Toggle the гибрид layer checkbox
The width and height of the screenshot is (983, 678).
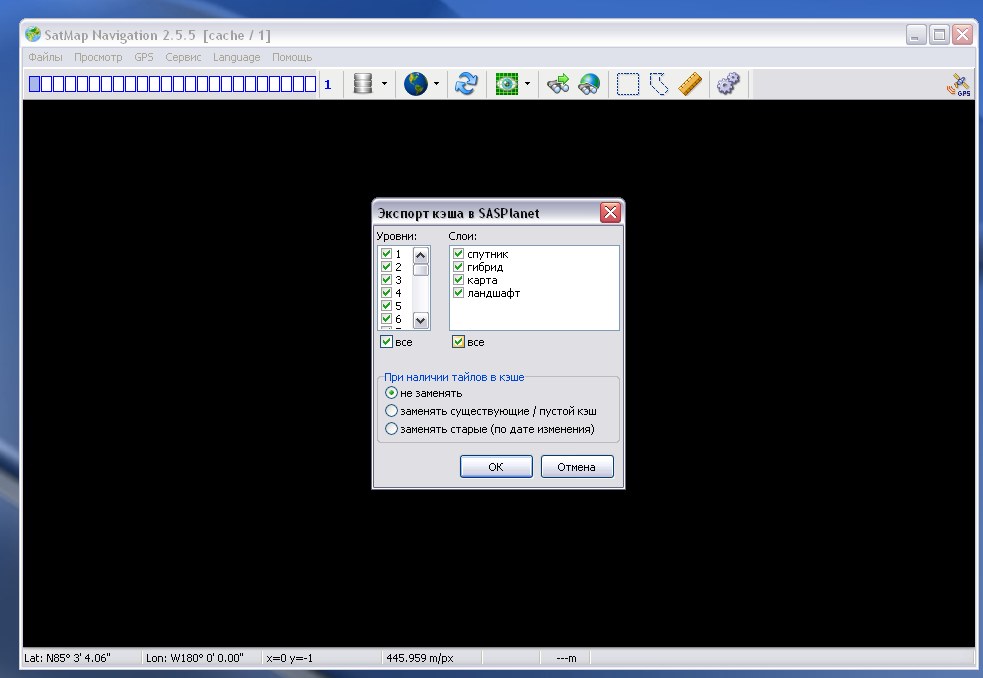coord(458,267)
